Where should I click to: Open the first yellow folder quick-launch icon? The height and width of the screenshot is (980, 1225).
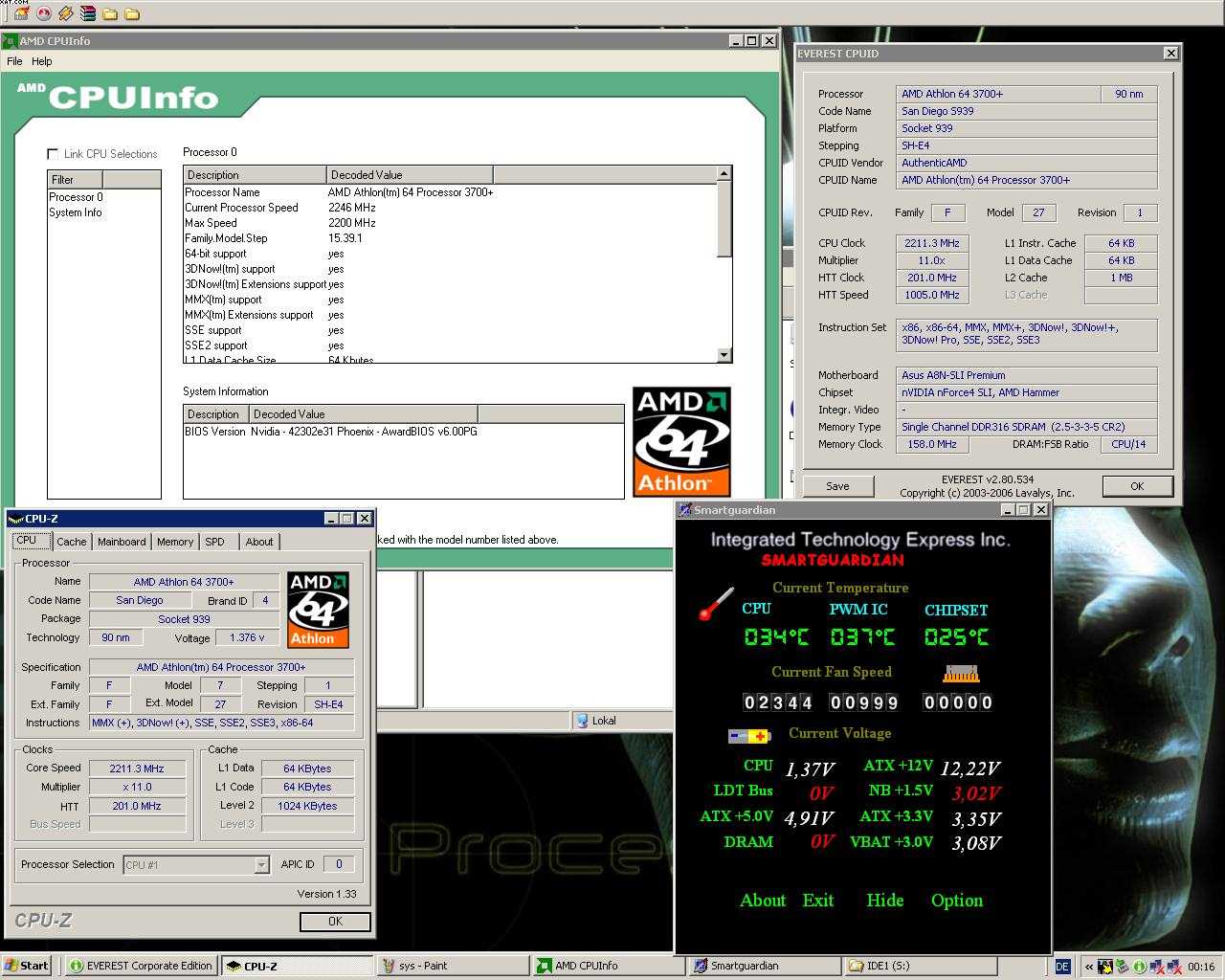110,13
